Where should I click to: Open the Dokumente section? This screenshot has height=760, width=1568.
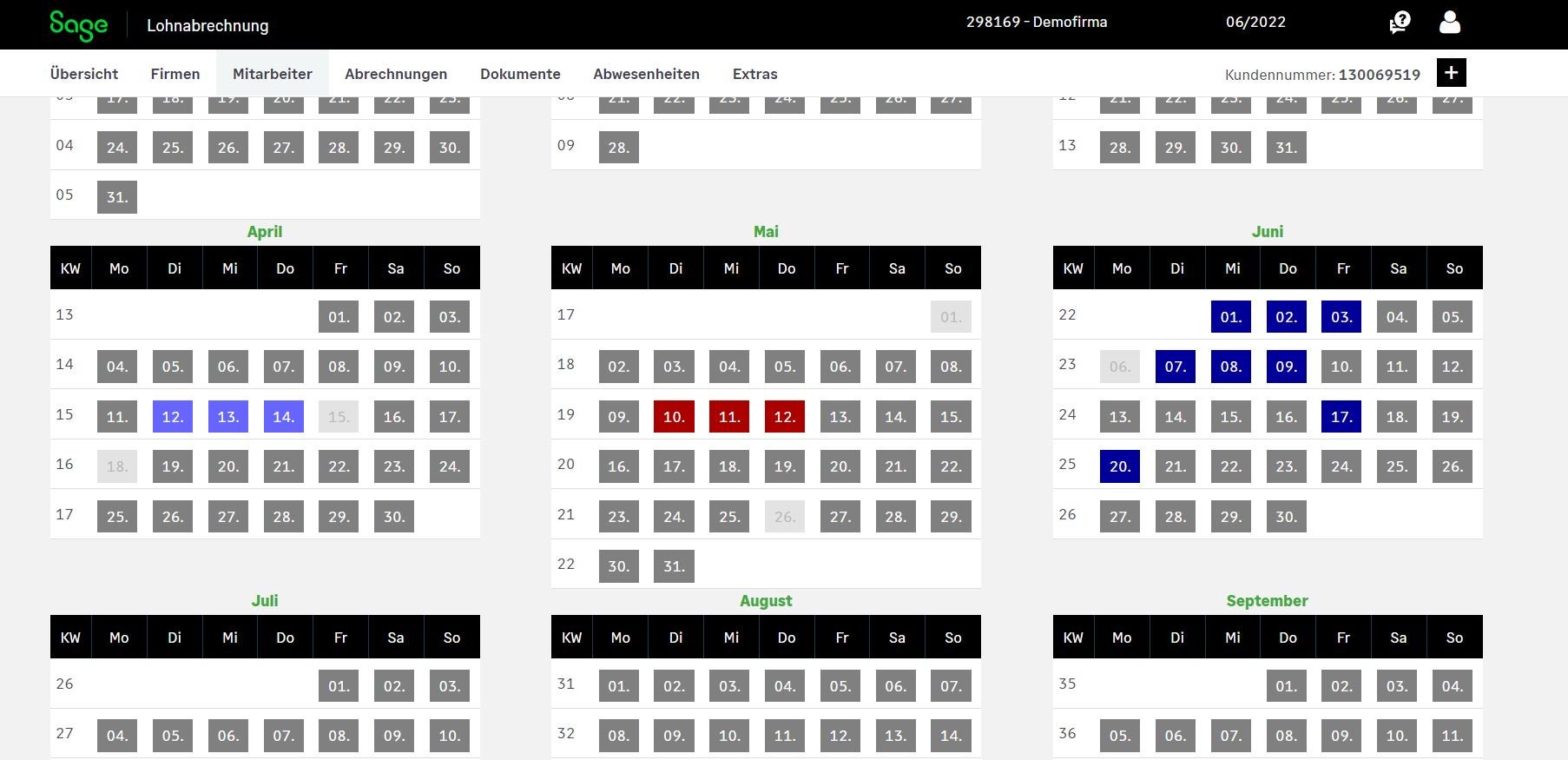click(520, 74)
